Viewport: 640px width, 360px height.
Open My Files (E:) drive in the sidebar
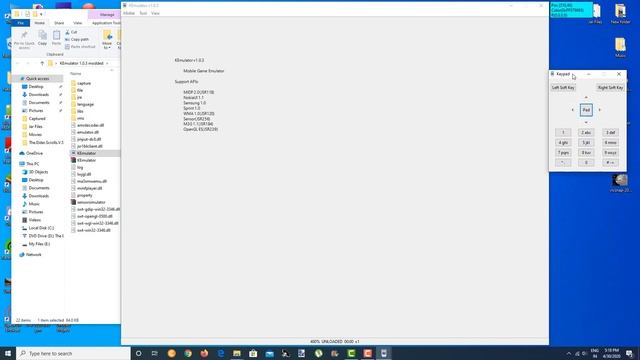click(39, 244)
